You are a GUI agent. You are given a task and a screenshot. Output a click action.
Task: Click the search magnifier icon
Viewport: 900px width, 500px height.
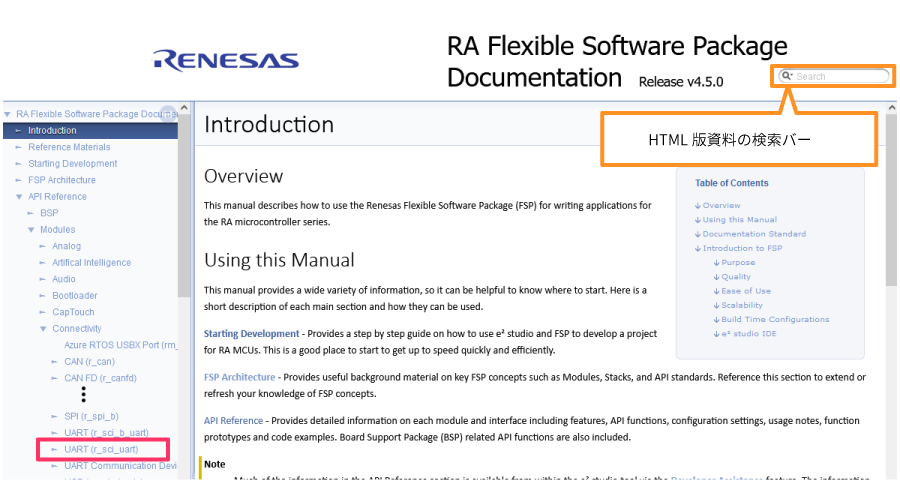[787, 76]
